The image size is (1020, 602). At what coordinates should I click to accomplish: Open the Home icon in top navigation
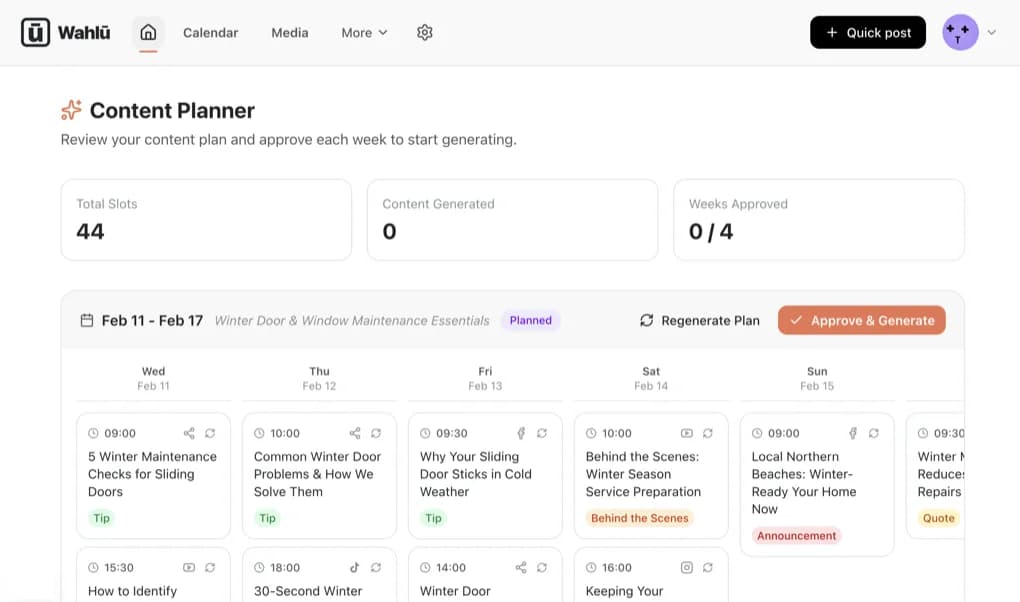(x=148, y=32)
